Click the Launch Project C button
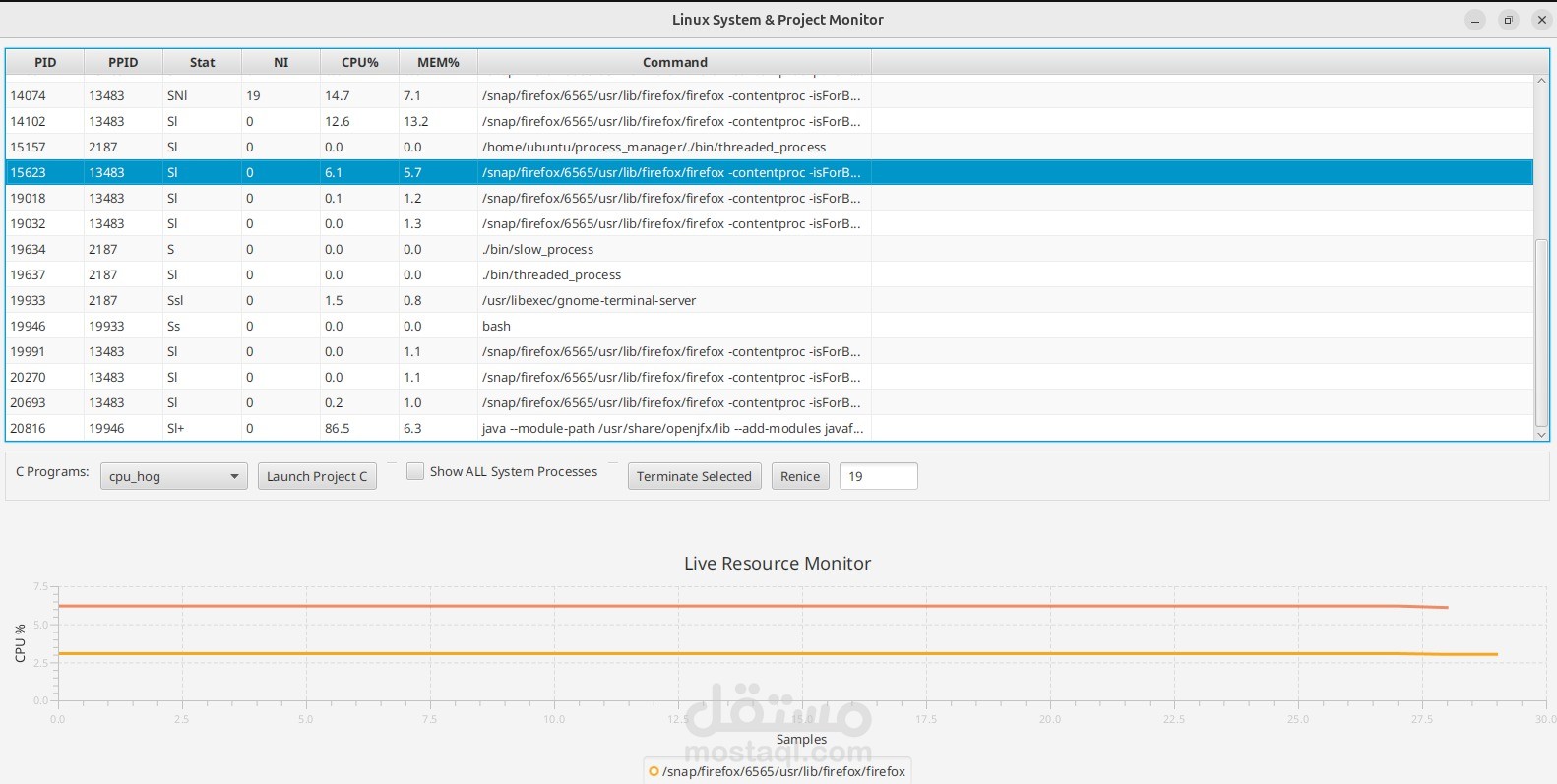The height and width of the screenshot is (784, 1557). point(317,476)
